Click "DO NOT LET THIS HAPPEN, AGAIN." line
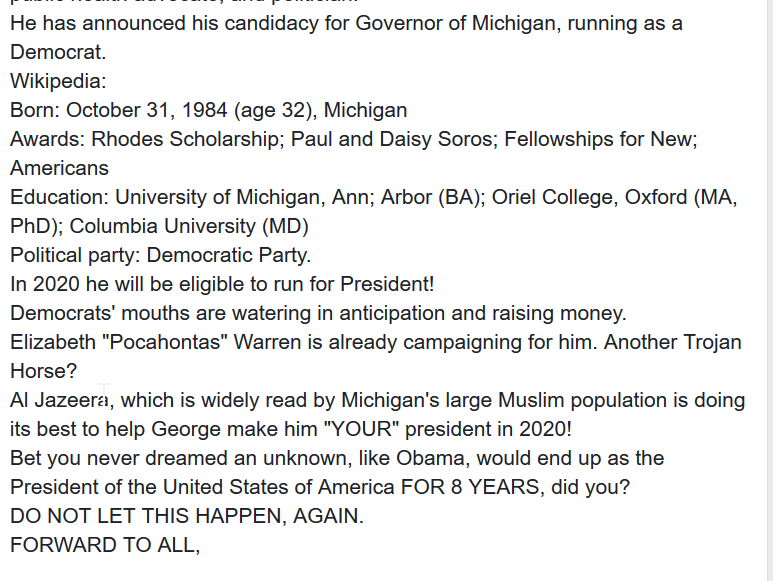773x581 pixels. click(x=187, y=517)
